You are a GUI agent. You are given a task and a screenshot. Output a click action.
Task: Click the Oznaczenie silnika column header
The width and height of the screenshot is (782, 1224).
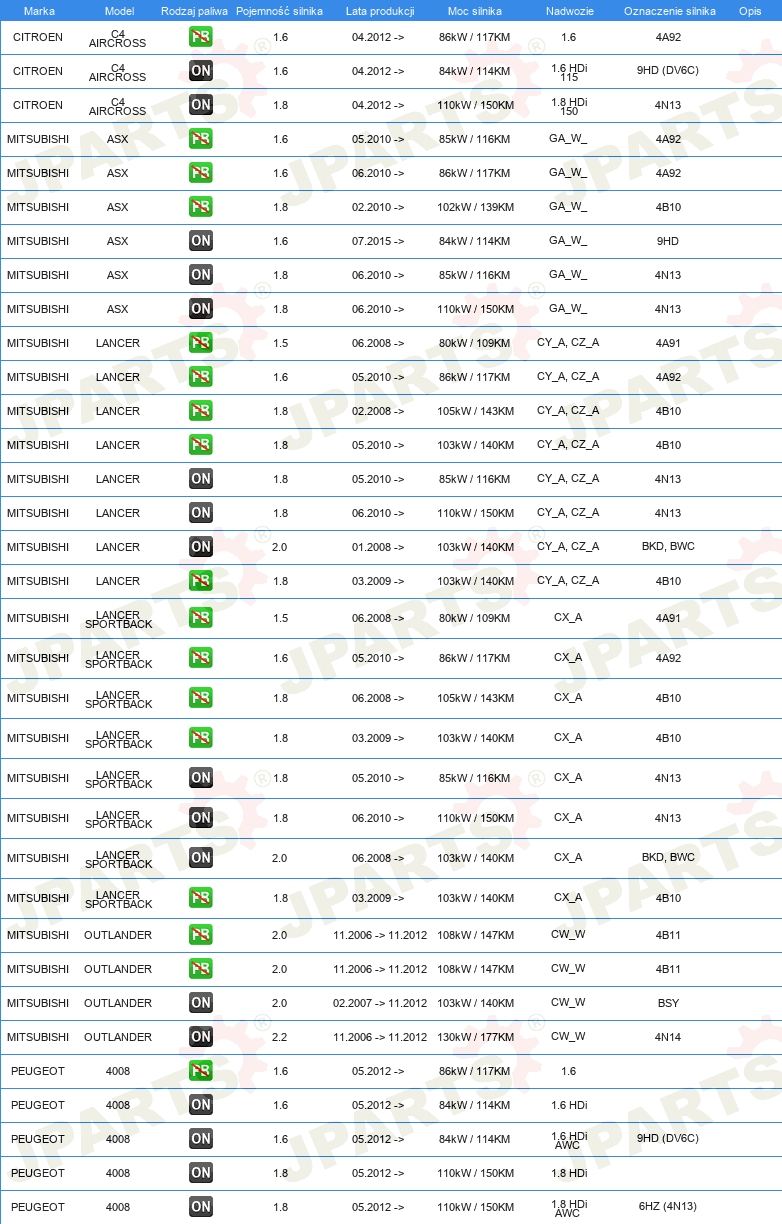pyautogui.click(x=669, y=11)
